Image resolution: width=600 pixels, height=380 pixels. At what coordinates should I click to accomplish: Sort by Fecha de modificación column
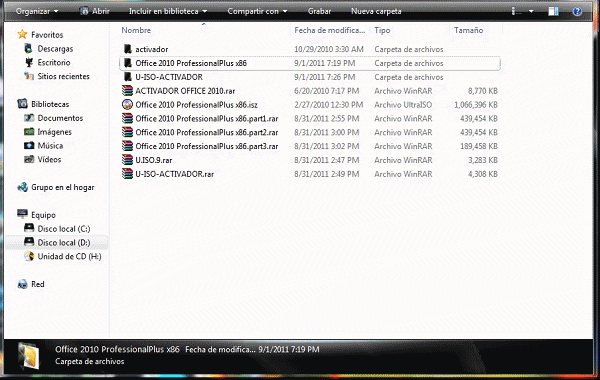pos(330,30)
